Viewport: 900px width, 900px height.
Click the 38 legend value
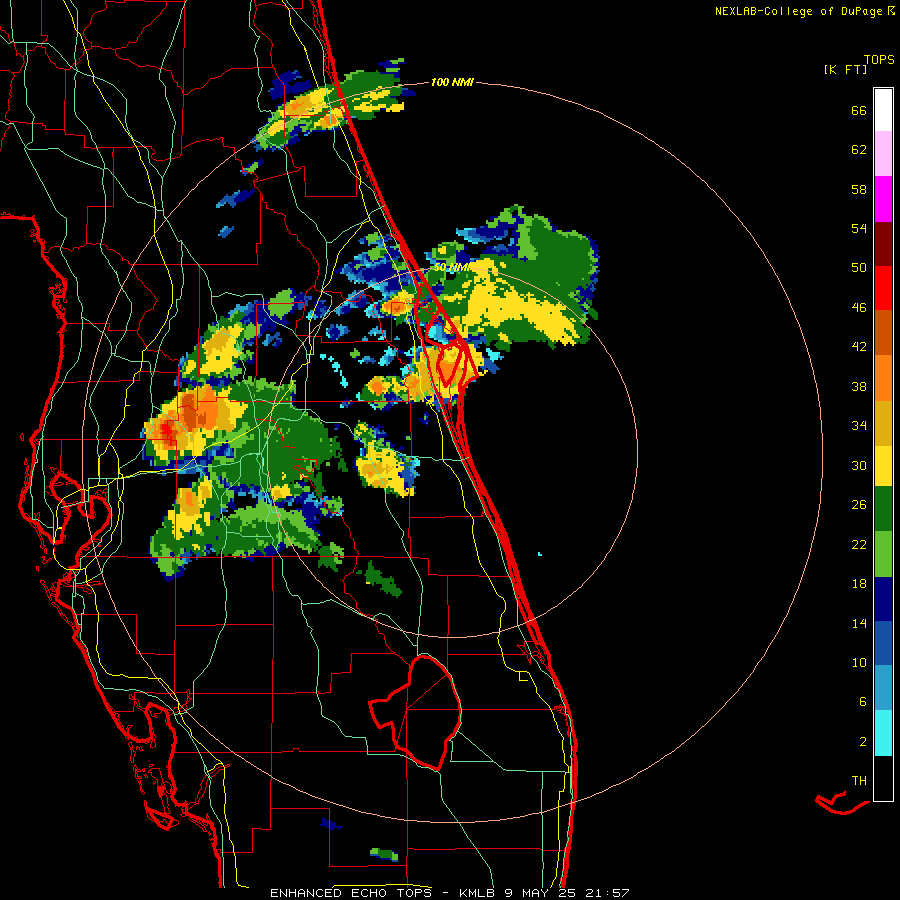[859, 387]
